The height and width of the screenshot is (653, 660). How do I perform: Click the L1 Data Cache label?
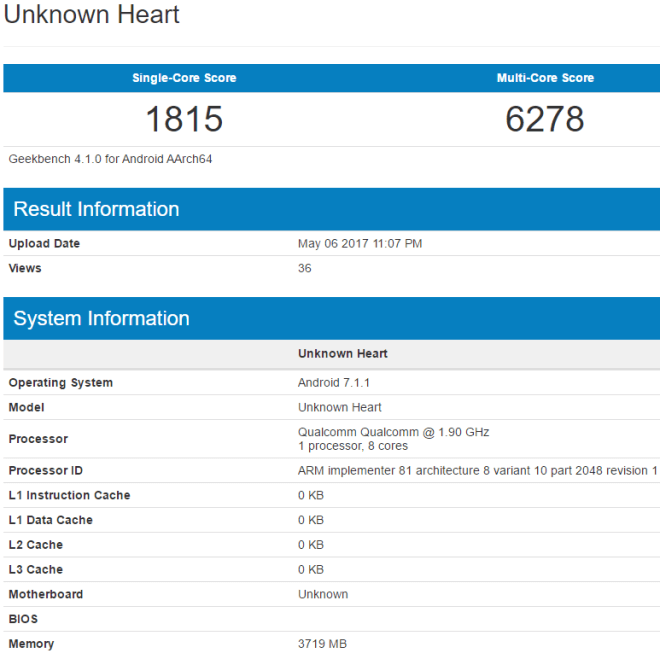point(51,520)
